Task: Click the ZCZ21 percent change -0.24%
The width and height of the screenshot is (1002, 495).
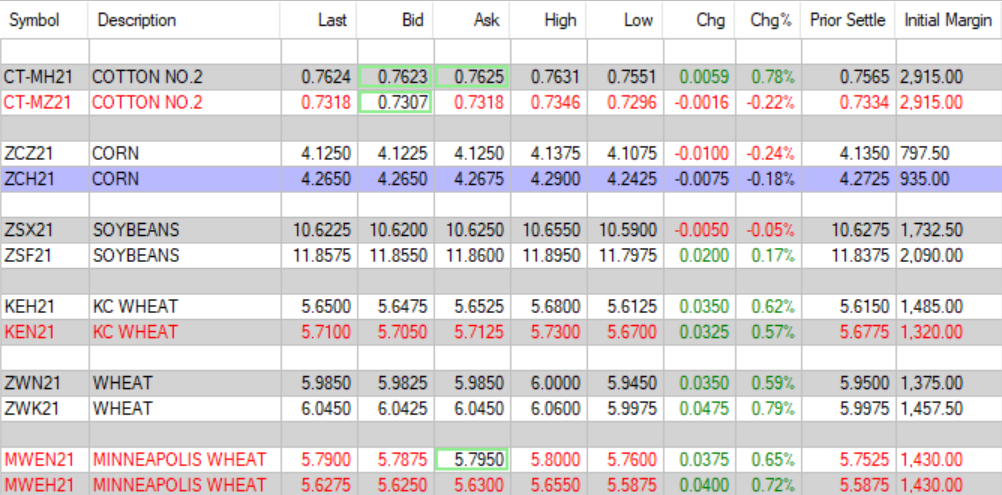Action: coord(769,154)
